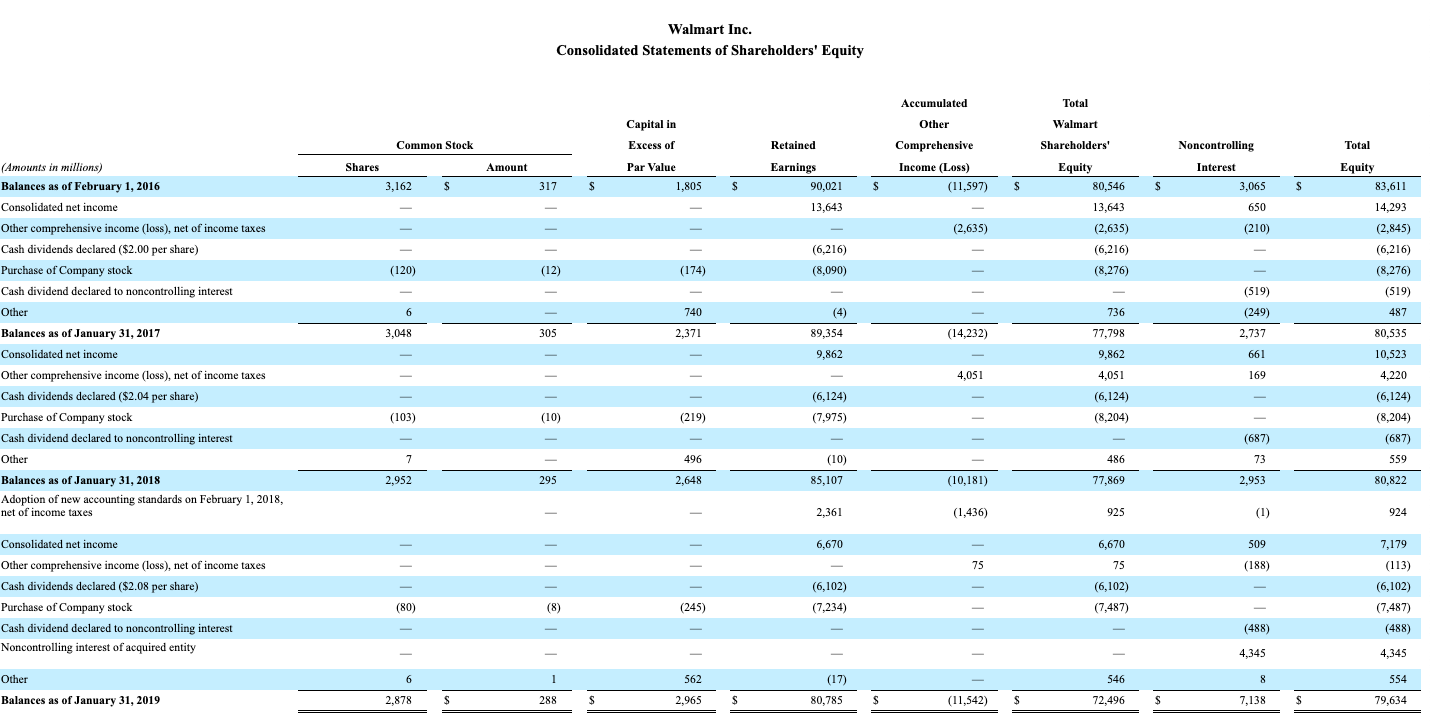
Task: Click 'Cash dividends declared ($2.00 per share)' label
Action: click(x=99, y=249)
